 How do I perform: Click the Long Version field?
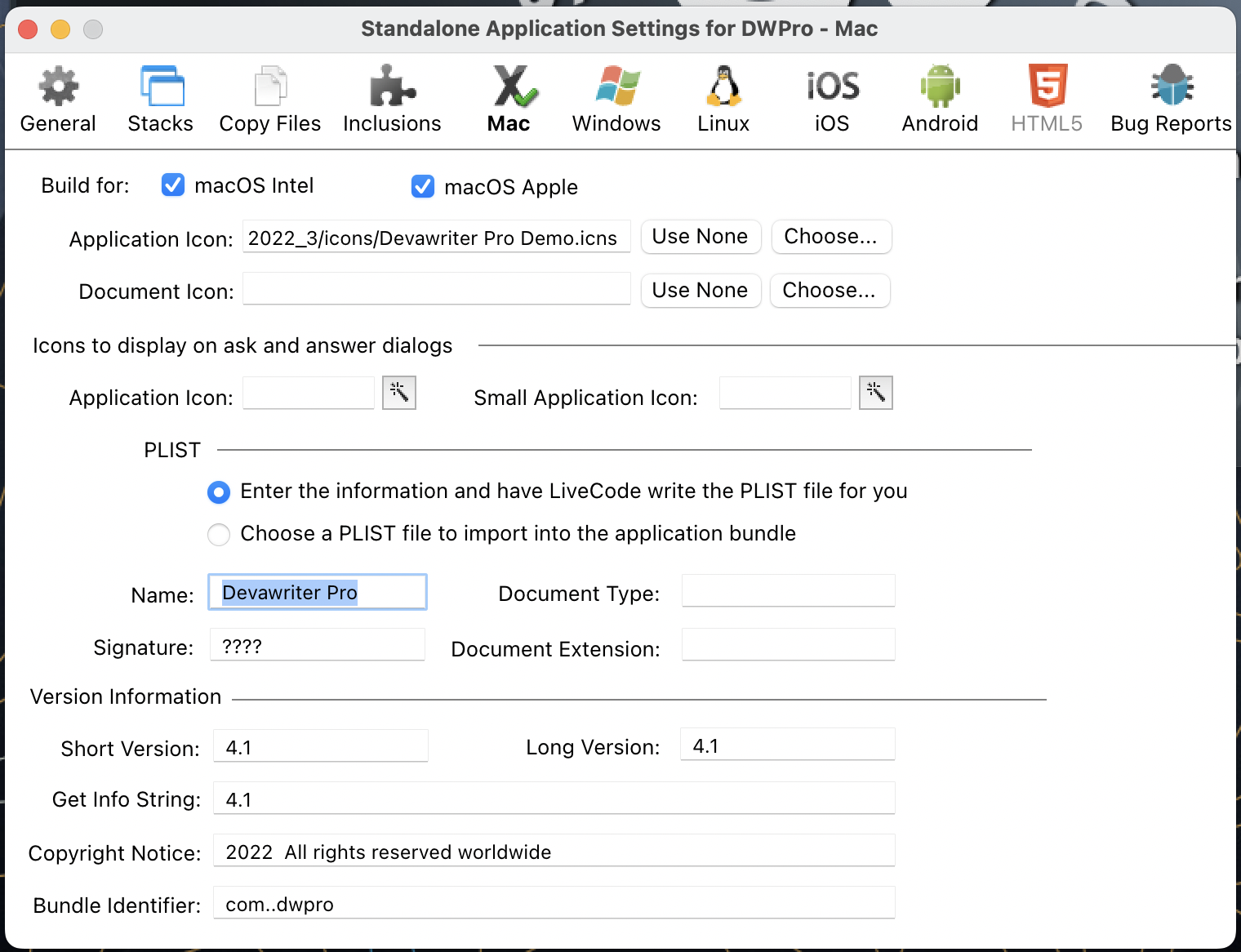(788, 745)
